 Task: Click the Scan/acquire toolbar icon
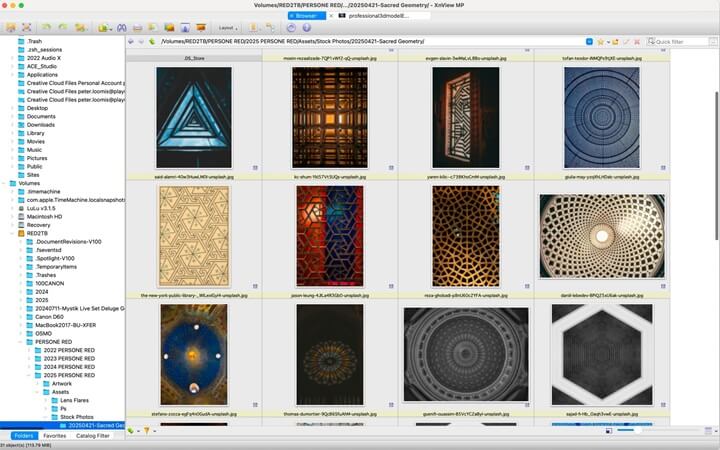tap(153, 28)
